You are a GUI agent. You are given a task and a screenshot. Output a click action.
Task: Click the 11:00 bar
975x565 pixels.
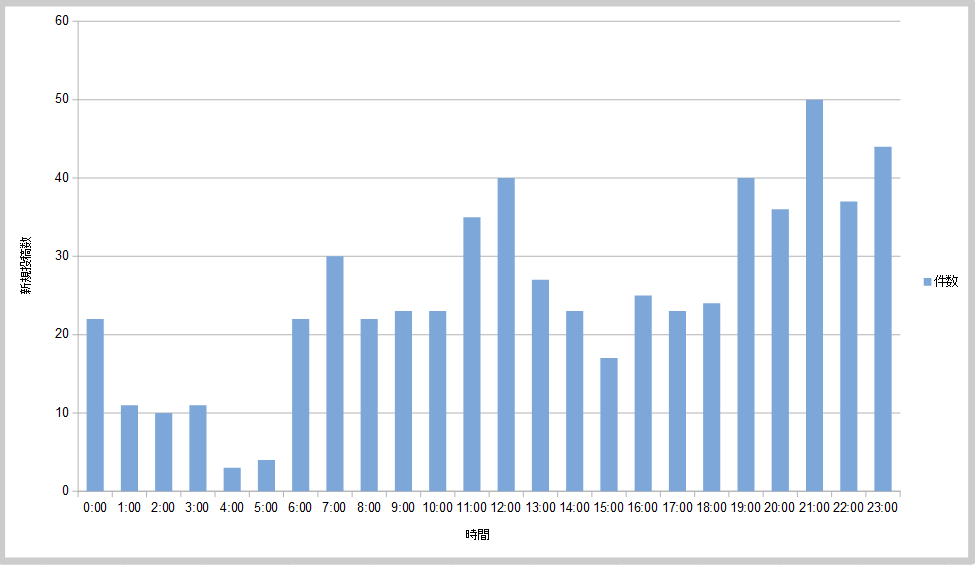pos(472,354)
